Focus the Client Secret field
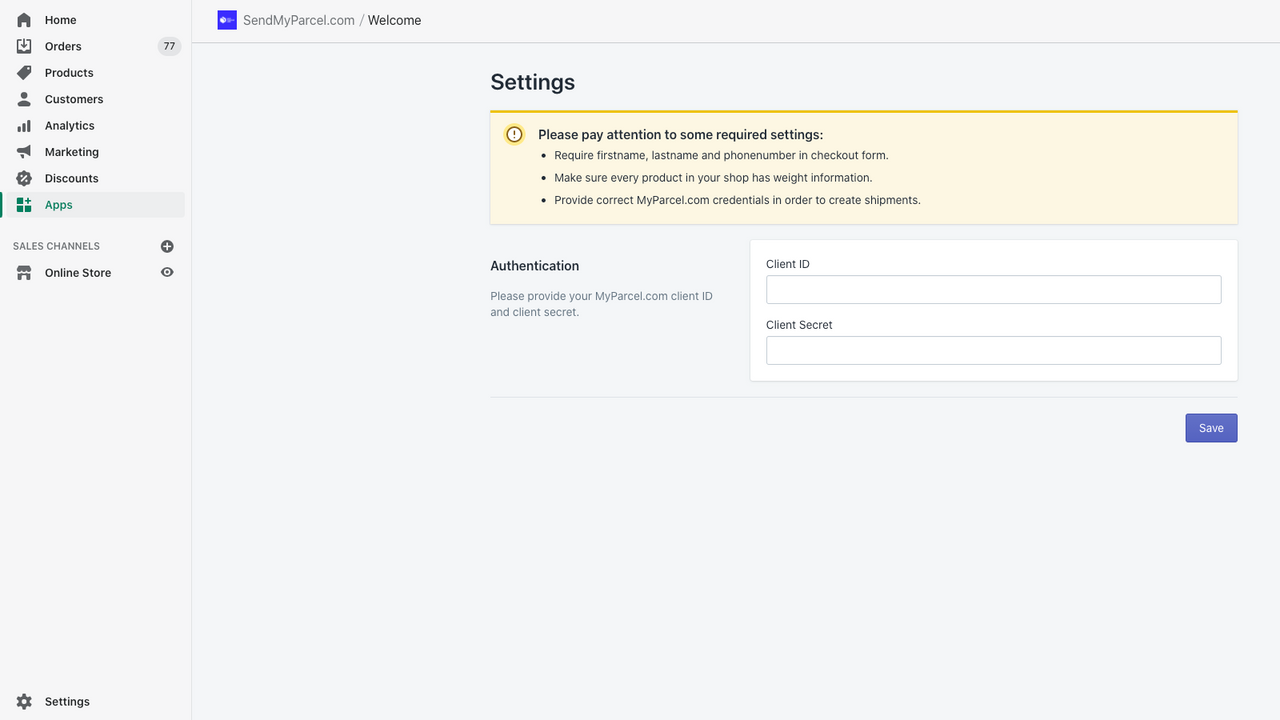1280x720 pixels. coord(992,350)
